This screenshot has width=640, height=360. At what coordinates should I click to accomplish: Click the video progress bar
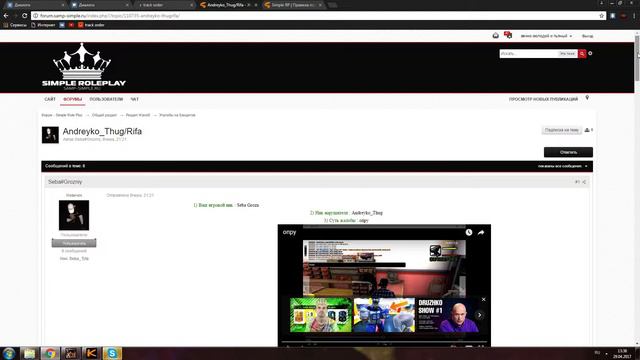pyautogui.click(x=384, y=342)
